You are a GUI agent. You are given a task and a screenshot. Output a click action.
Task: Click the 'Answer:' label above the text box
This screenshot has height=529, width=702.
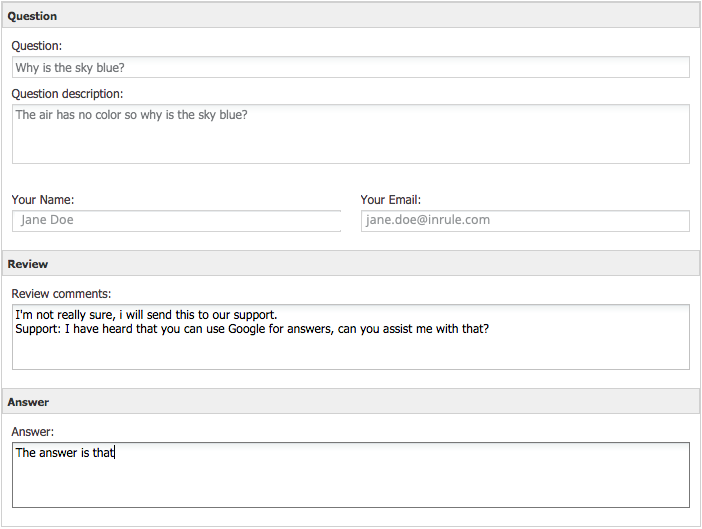[x=32, y=432]
